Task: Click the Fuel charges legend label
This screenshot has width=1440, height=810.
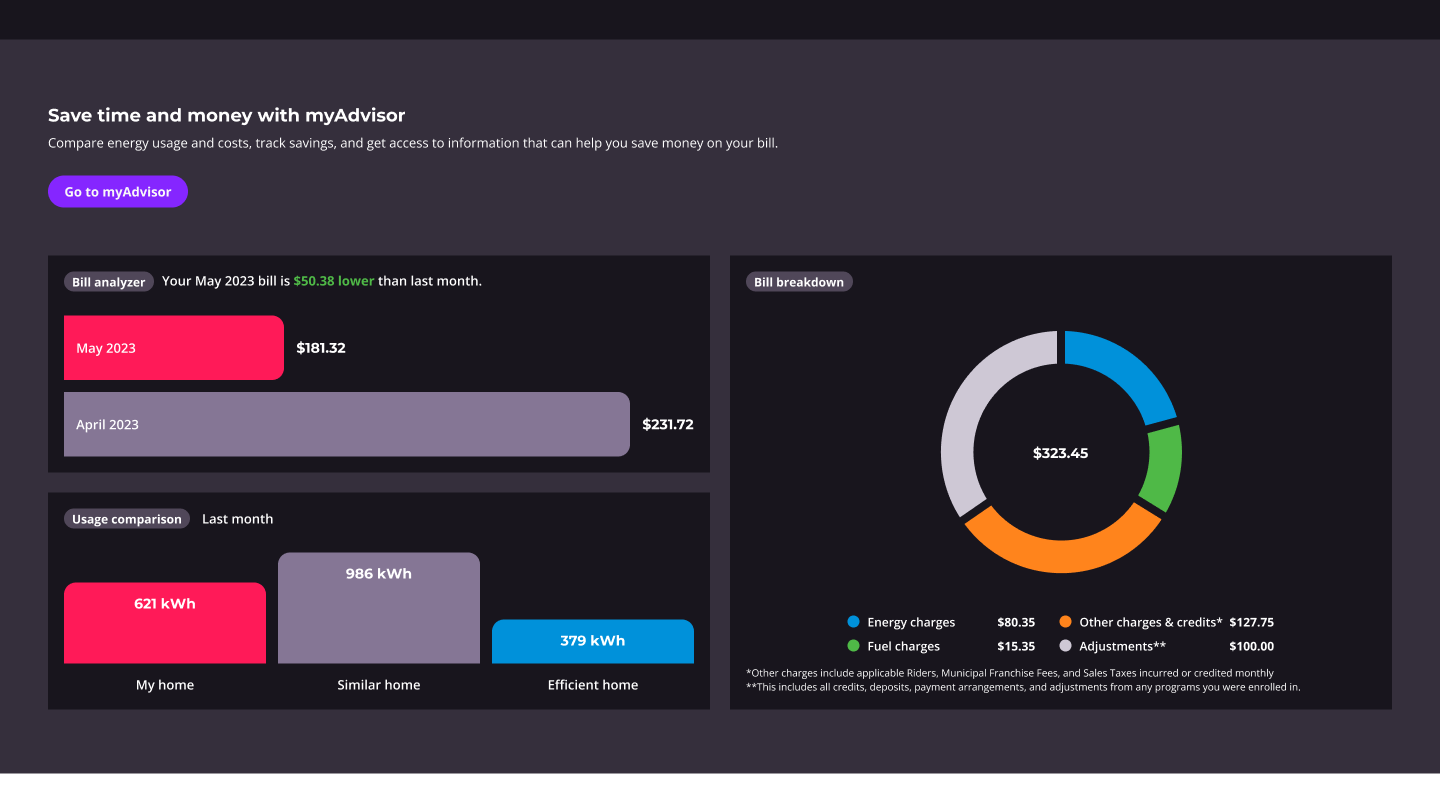Action: coord(903,646)
